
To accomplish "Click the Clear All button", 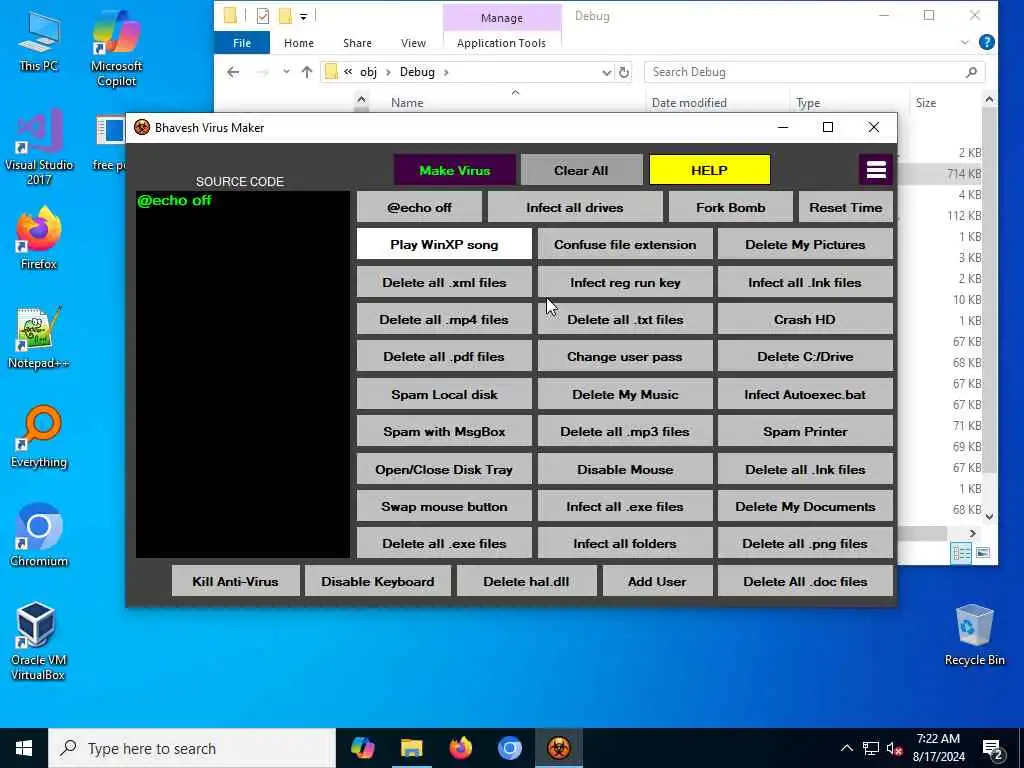I will (x=581, y=170).
